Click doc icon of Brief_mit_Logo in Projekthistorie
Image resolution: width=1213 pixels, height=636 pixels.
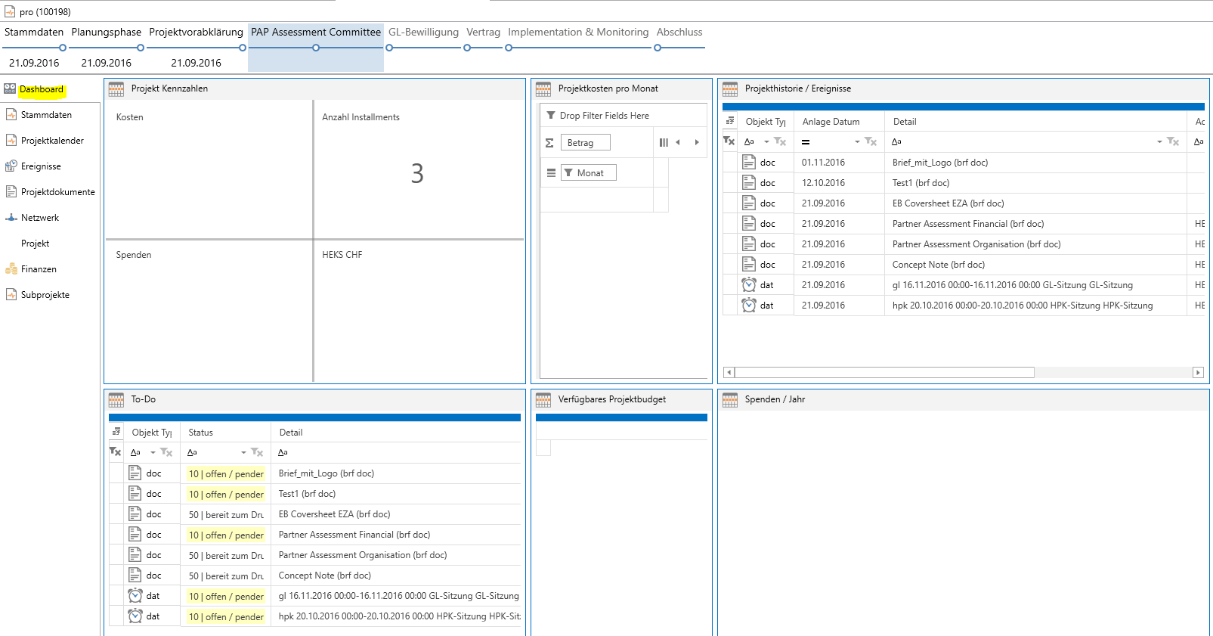click(749, 162)
